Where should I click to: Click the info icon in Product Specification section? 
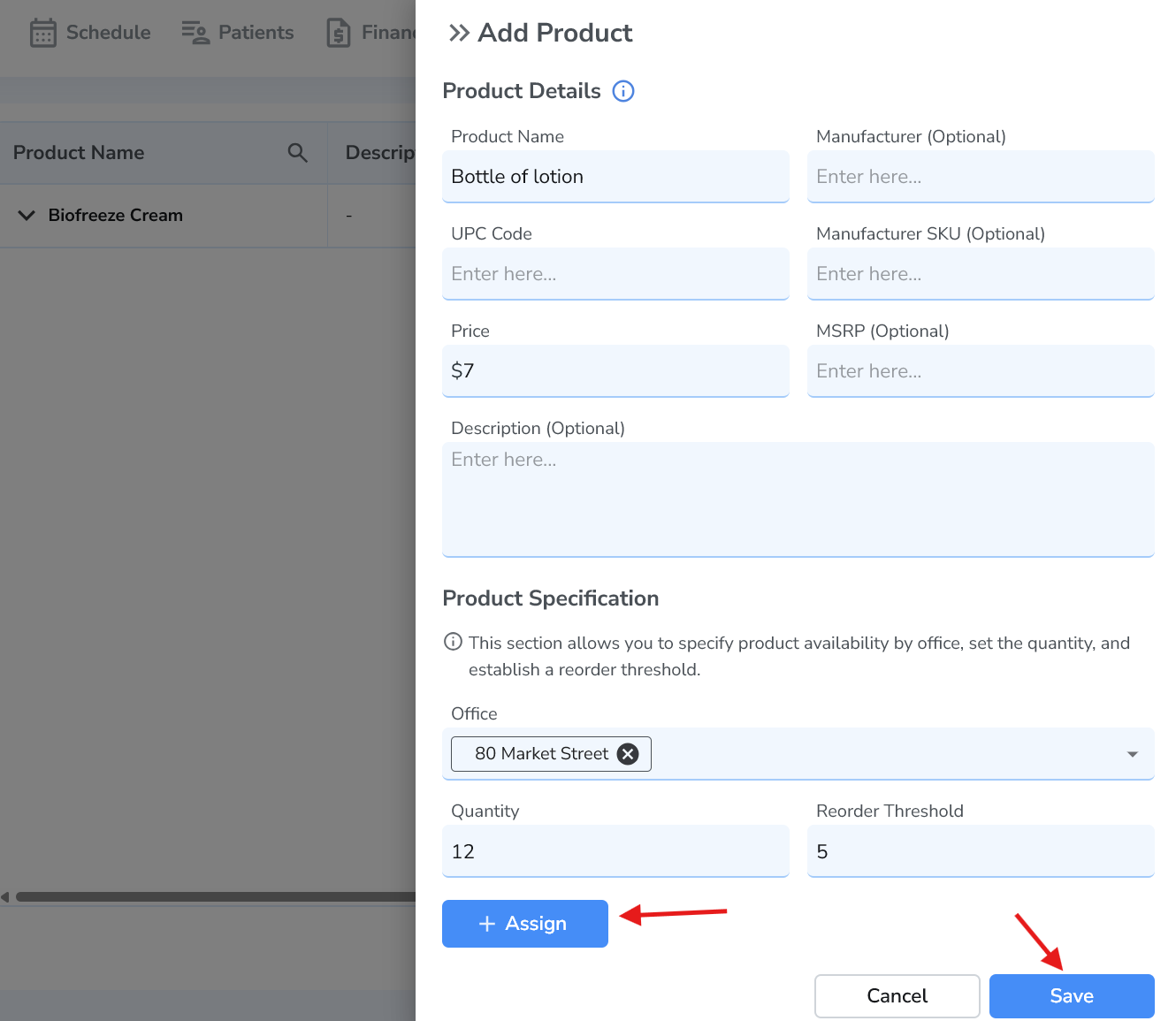pos(453,643)
